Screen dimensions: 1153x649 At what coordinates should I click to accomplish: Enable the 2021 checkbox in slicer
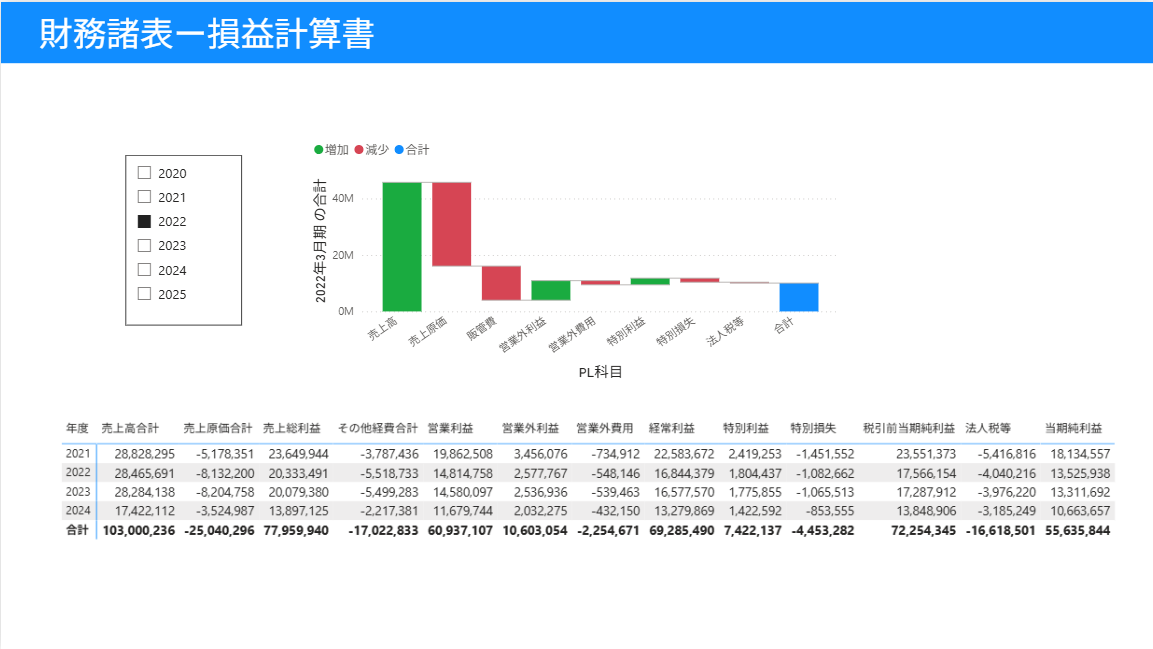coord(144,197)
